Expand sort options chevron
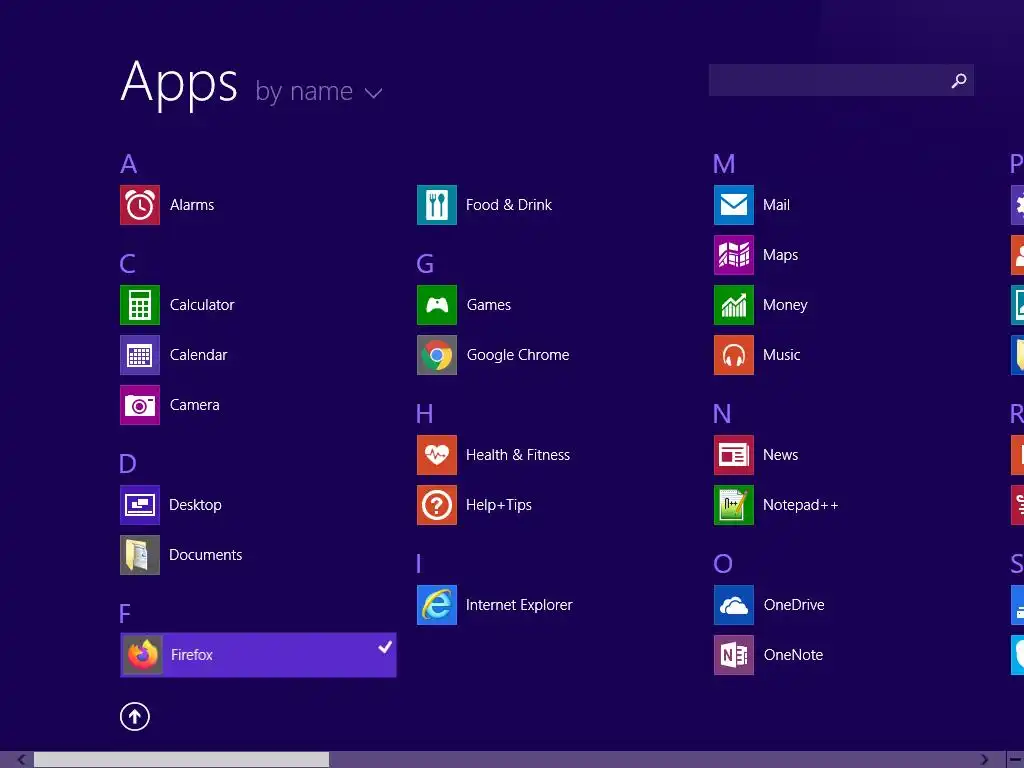The image size is (1024, 768). [374, 94]
